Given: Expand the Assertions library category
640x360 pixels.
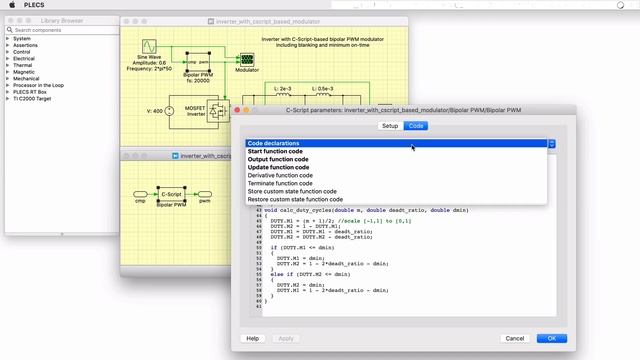Looking at the screenshot, I should tap(8, 45).
